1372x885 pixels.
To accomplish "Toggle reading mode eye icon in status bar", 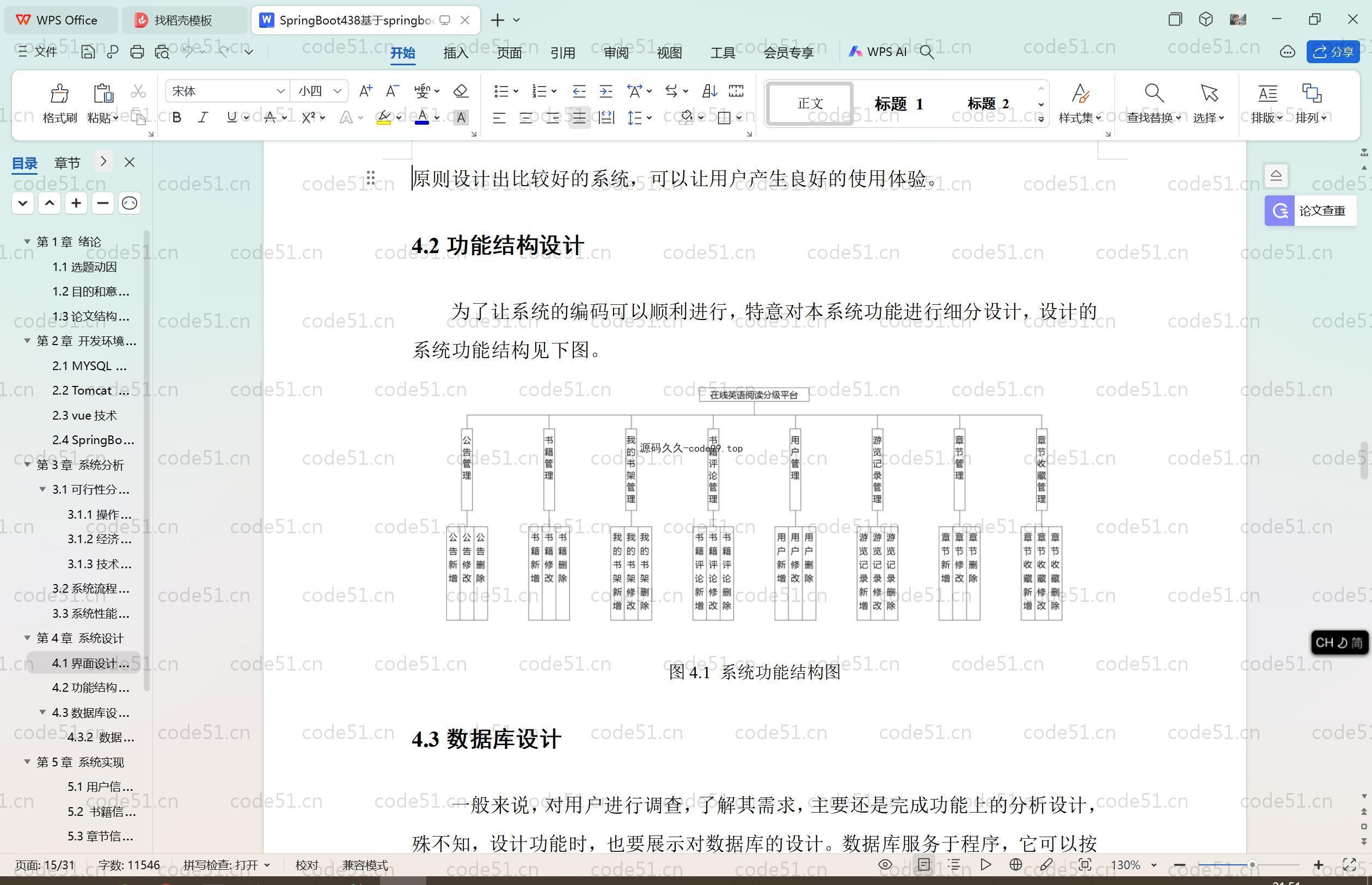I will [x=885, y=864].
